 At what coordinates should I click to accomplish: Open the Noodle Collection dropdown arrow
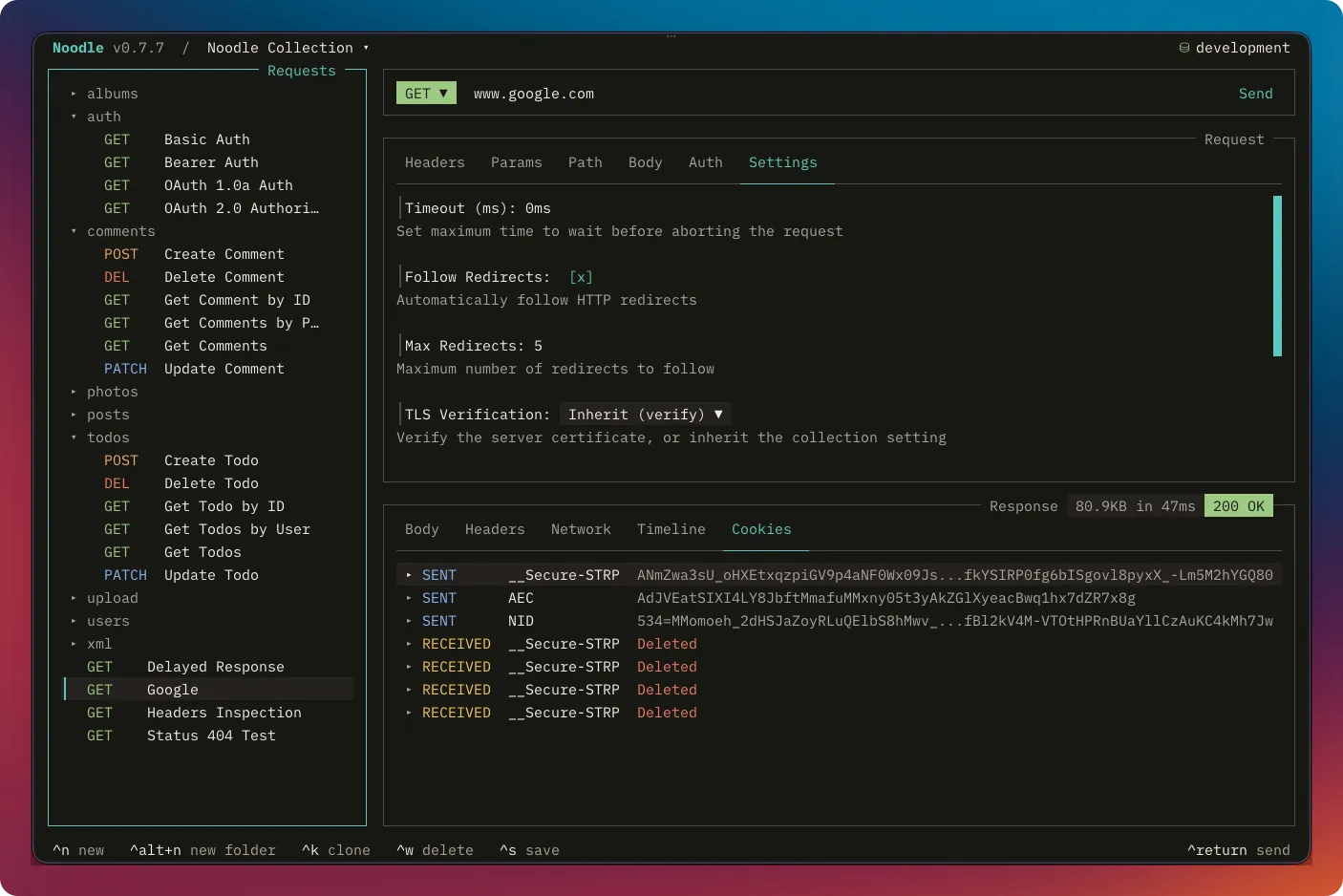coord(366,48)
